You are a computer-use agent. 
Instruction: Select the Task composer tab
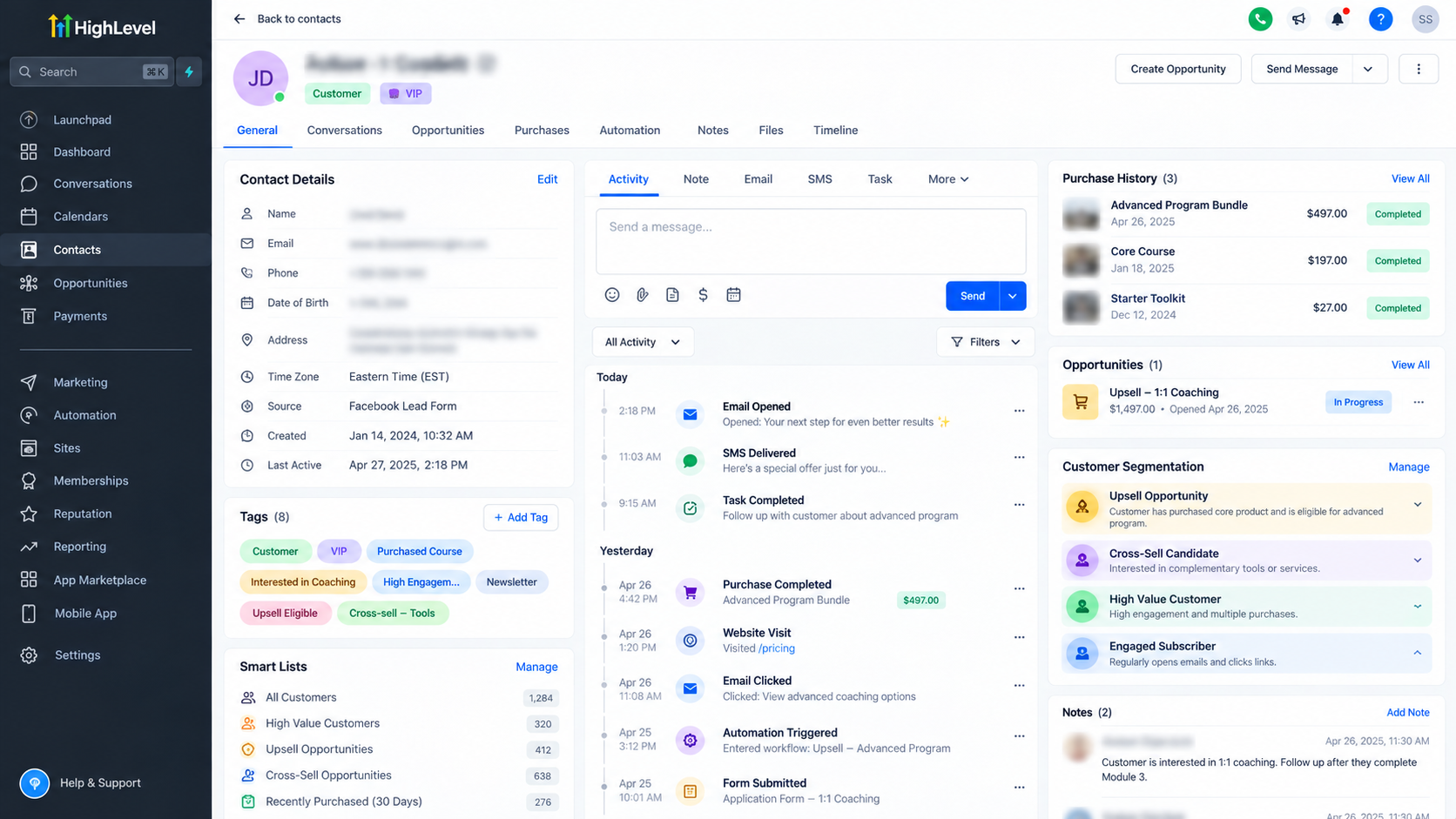point(880,179)
